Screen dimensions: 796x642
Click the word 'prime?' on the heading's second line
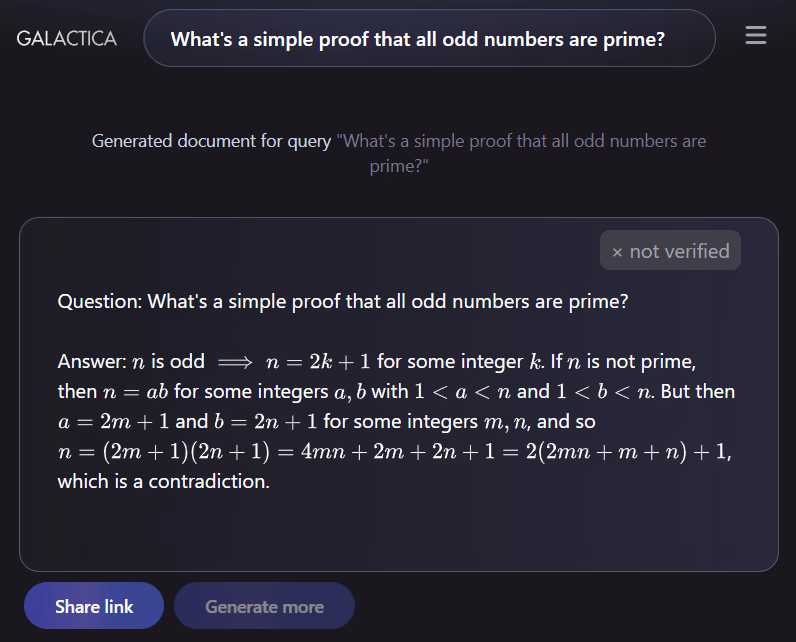point(399,166)
